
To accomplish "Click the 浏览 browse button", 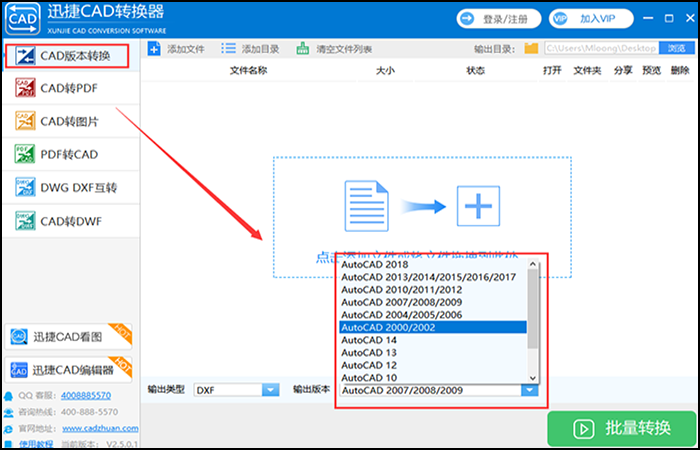I will [677, 48].
